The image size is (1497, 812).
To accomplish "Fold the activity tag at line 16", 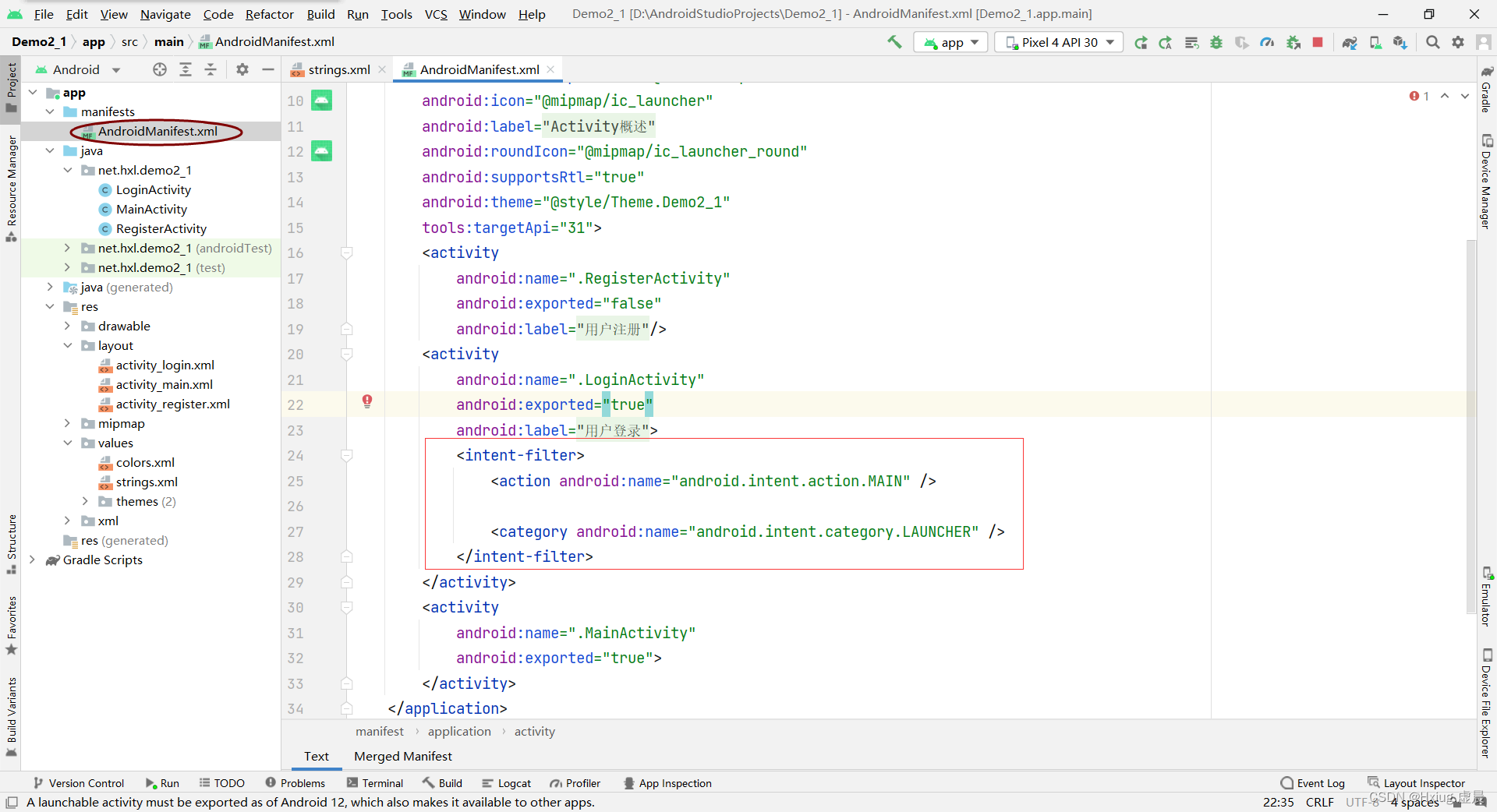I will coord(347,252).
